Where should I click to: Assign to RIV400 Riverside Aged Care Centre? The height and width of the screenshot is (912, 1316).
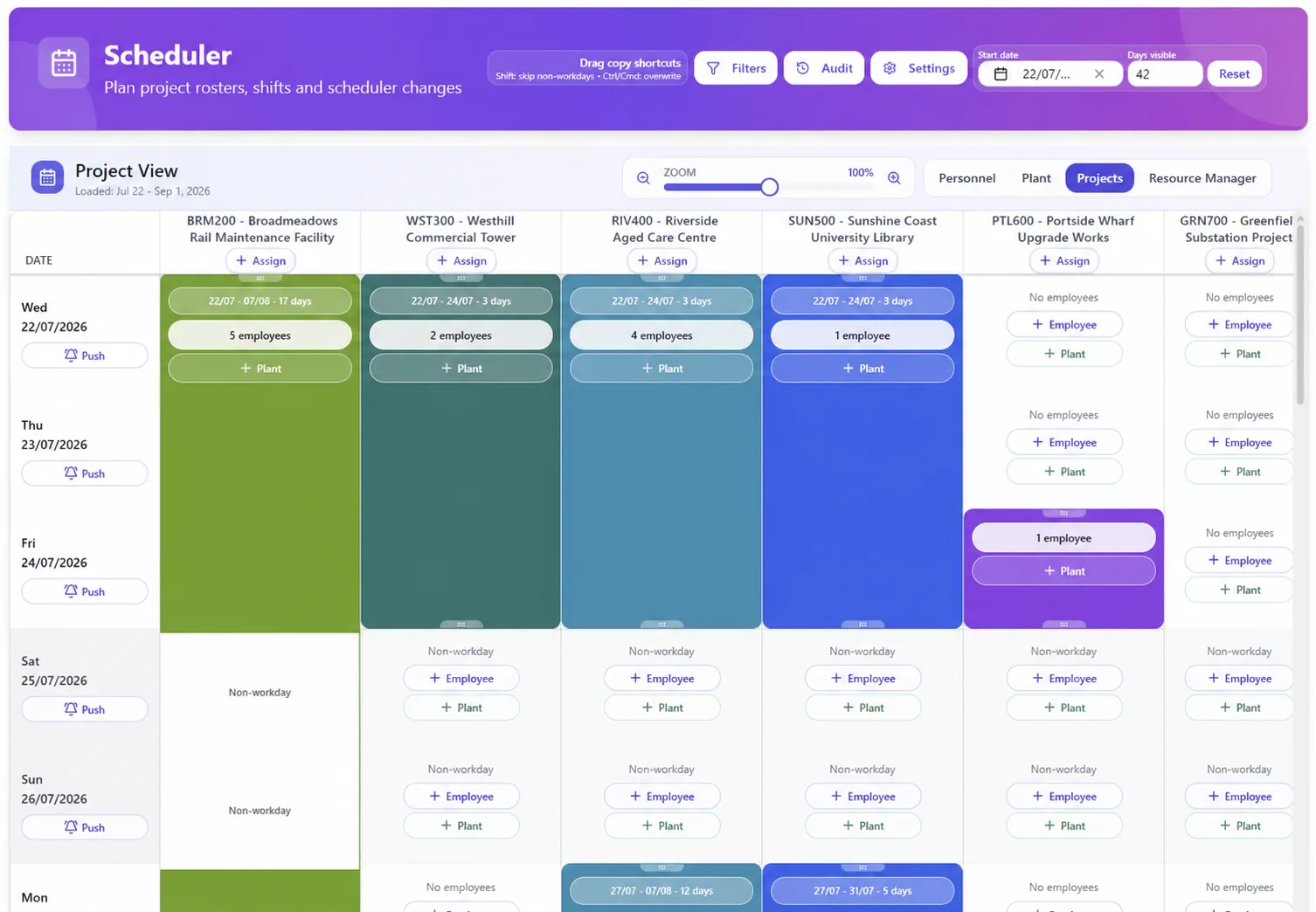point(662,260)
